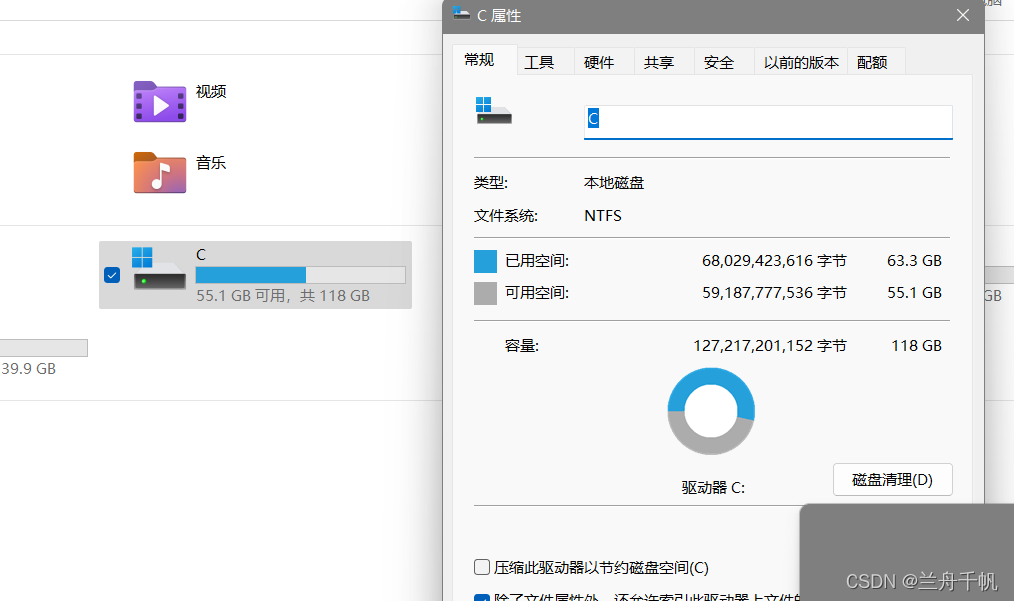Click the disk usage donut chart

tap(711, 411)
